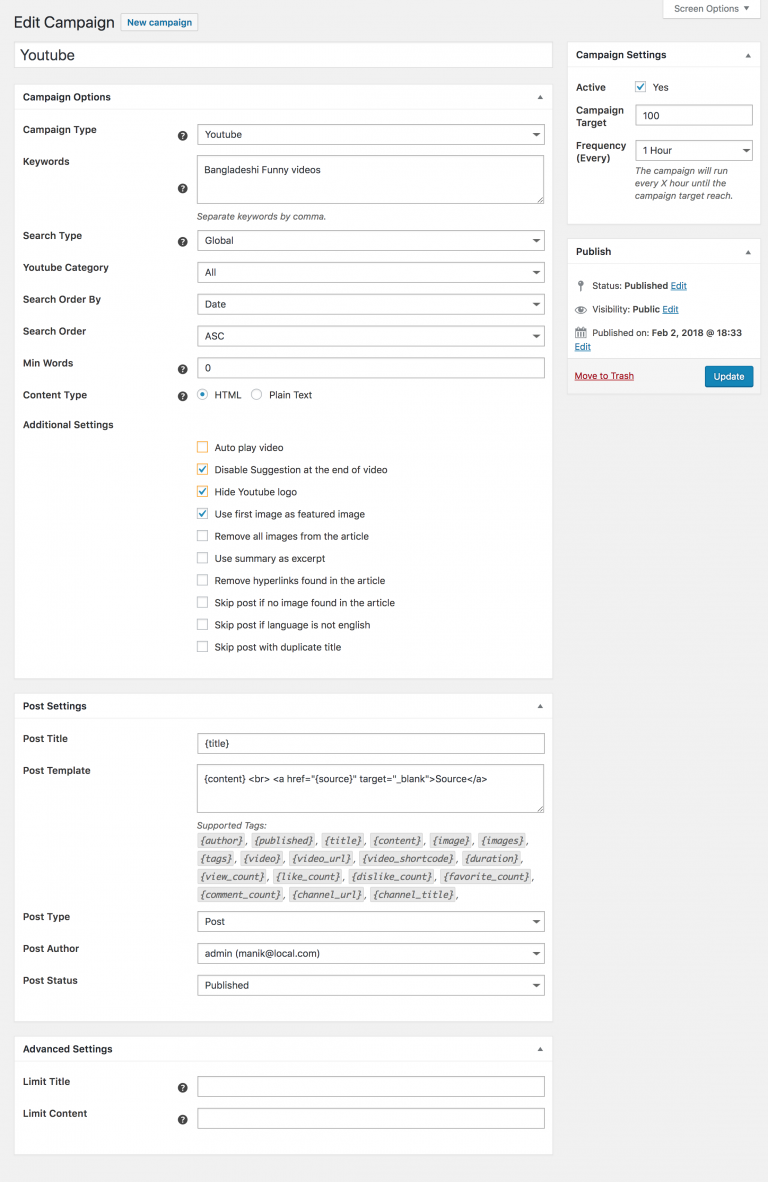Toggle Use first image as featured image
Screen dimensions: 768x1182
[202, 513]
